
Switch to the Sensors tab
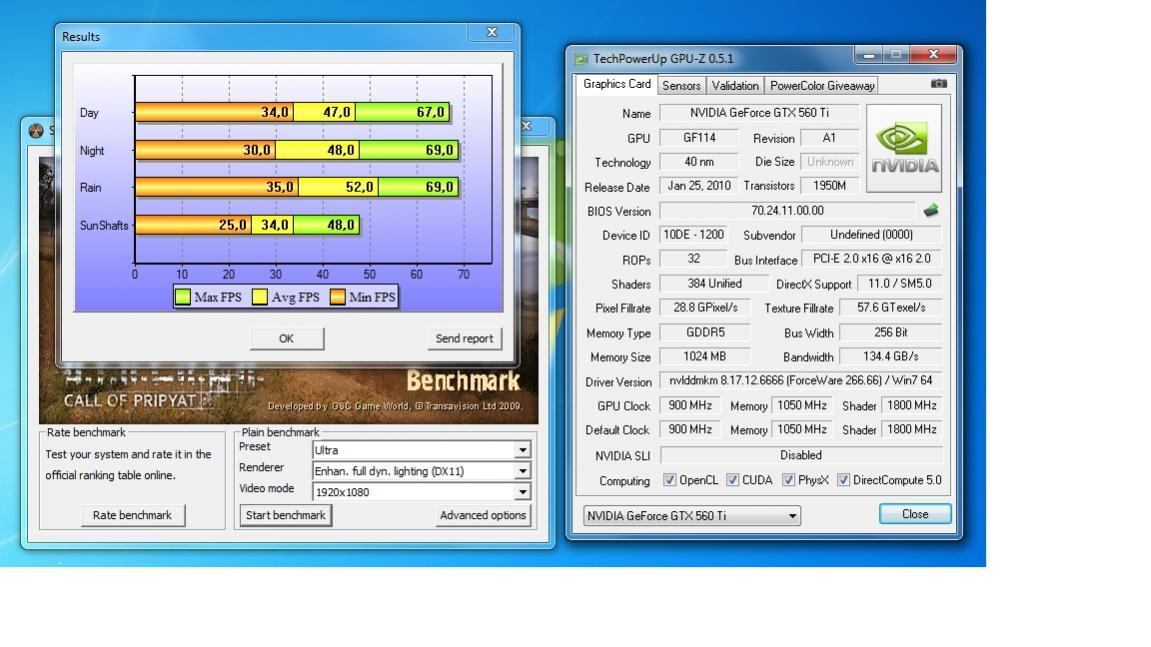coord(681,85)
